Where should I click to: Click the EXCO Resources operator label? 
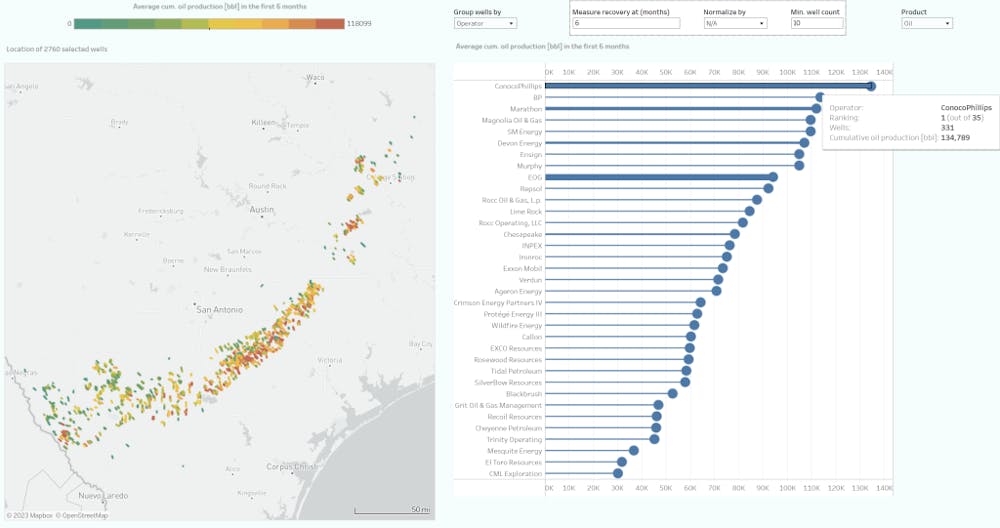click(516, 348)
